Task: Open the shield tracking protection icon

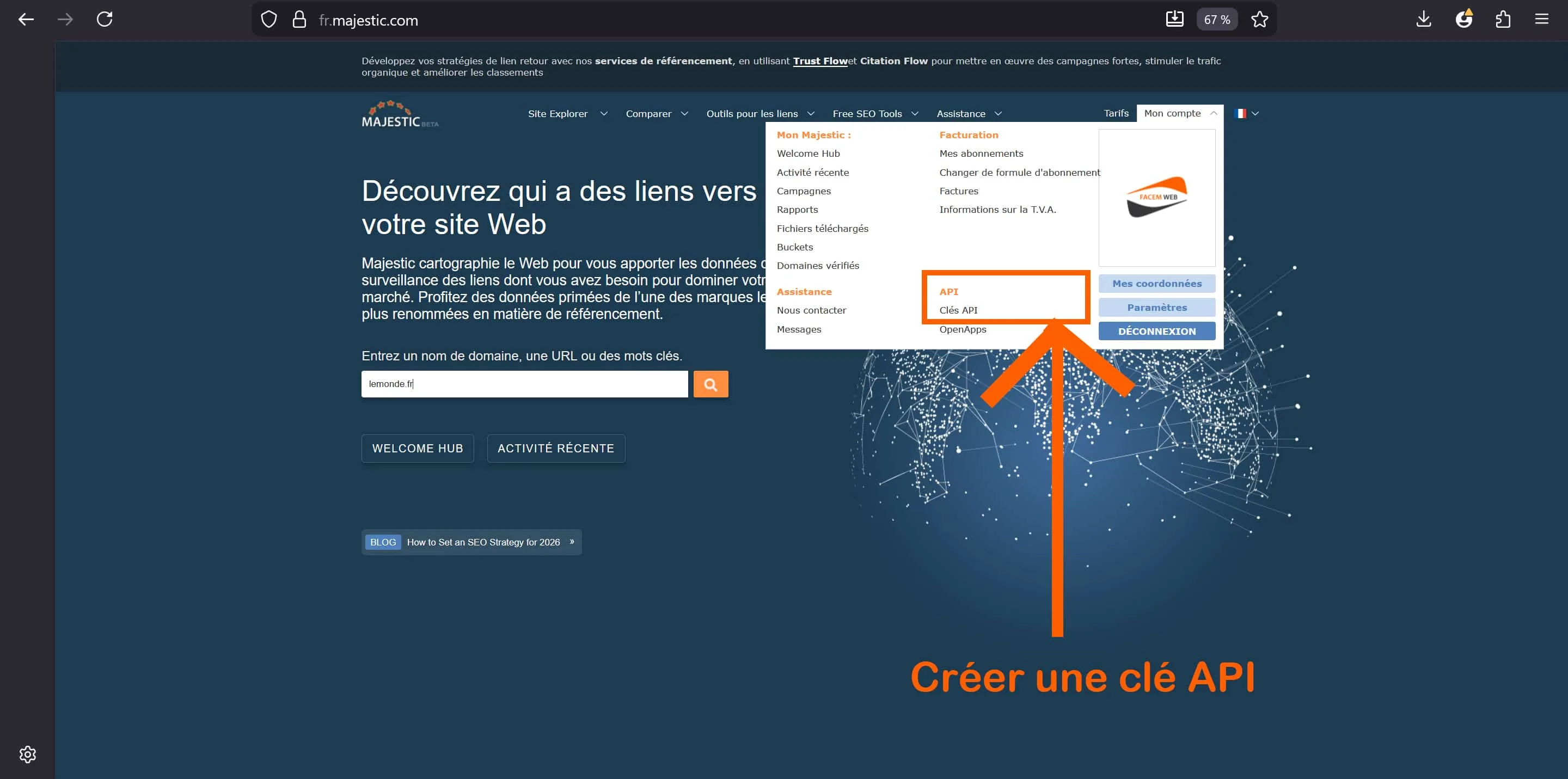Action: tap(268, 20)
